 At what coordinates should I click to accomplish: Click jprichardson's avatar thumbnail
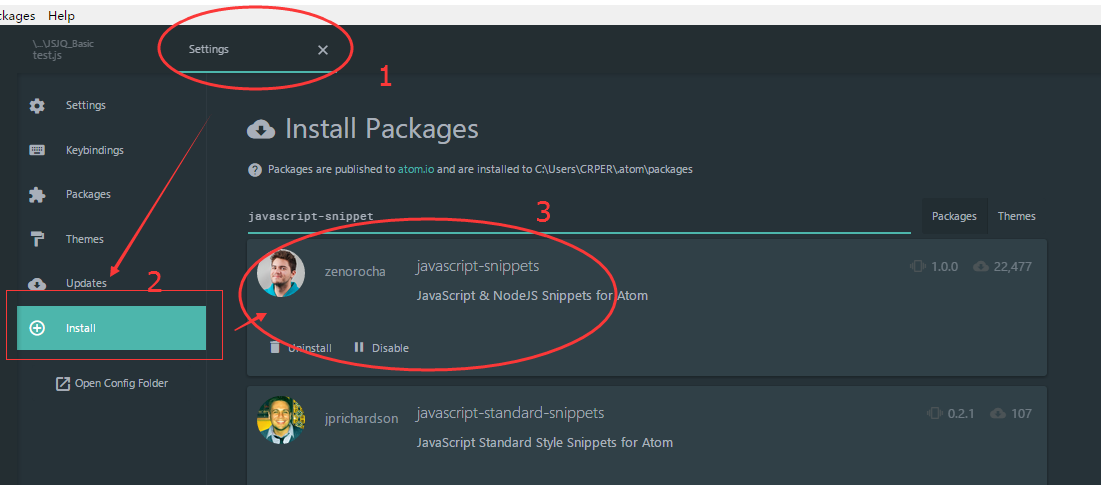coord(281,420)
